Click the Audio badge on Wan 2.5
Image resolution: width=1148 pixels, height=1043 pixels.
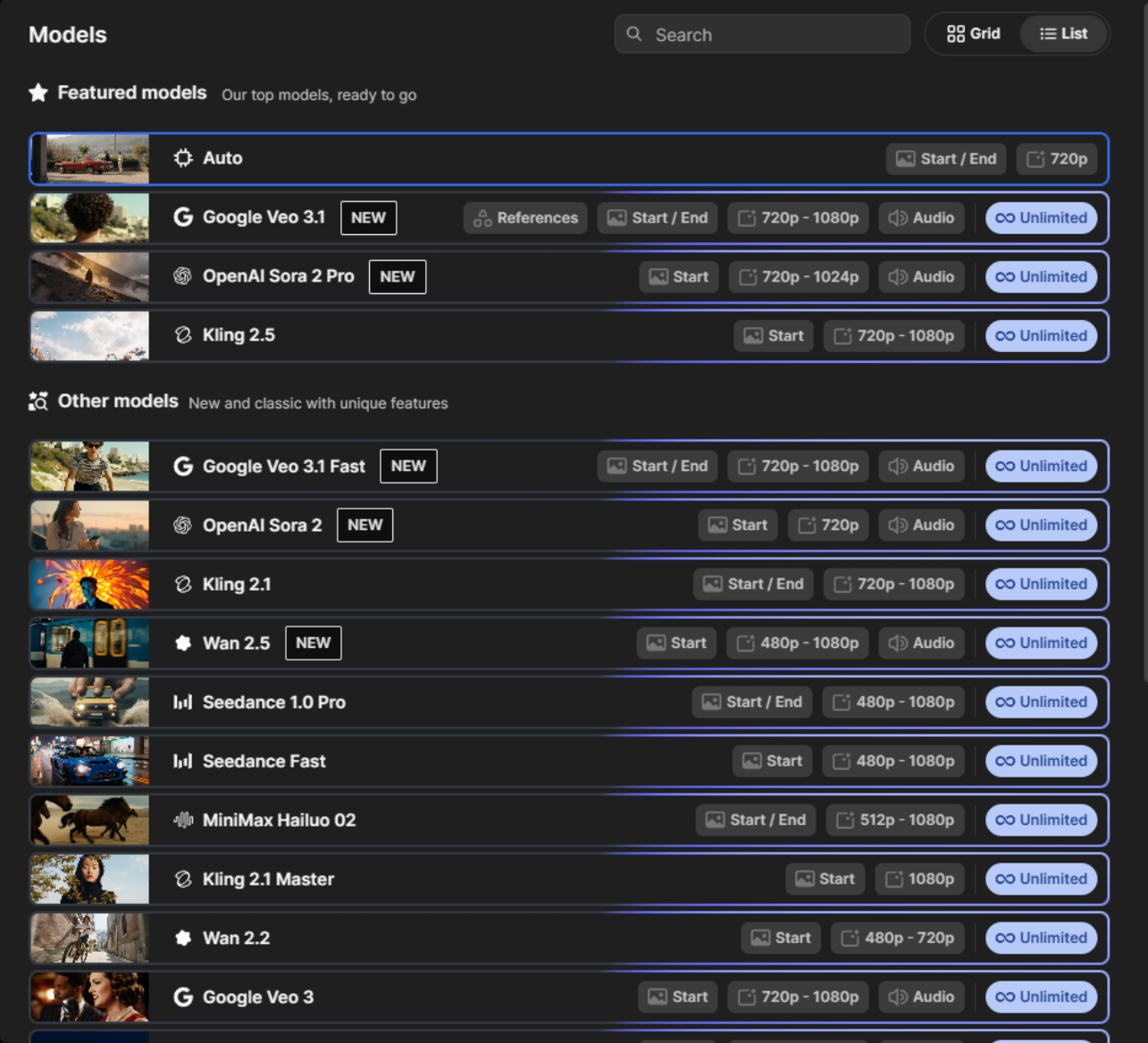[x=921, y=643]
